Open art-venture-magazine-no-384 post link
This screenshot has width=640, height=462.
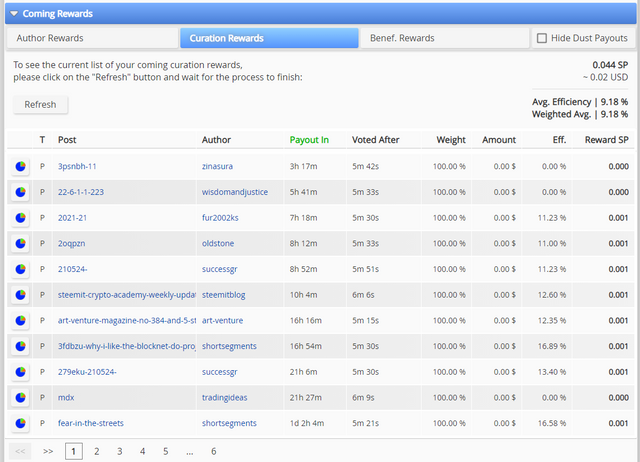[x=127, y=320]
